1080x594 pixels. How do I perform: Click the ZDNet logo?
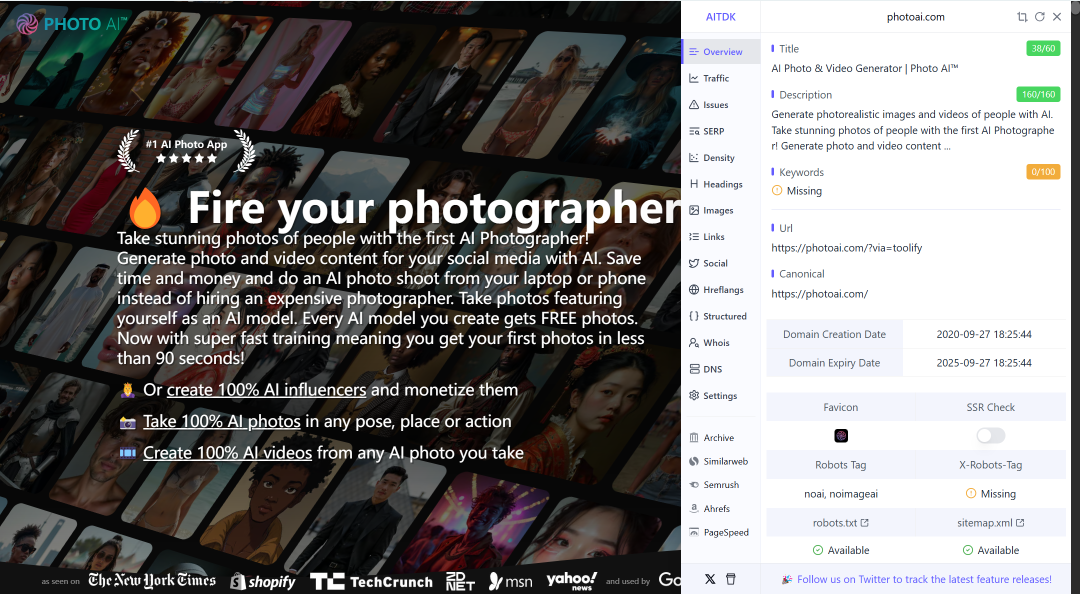pyautogui.click(x=460, y=582)
